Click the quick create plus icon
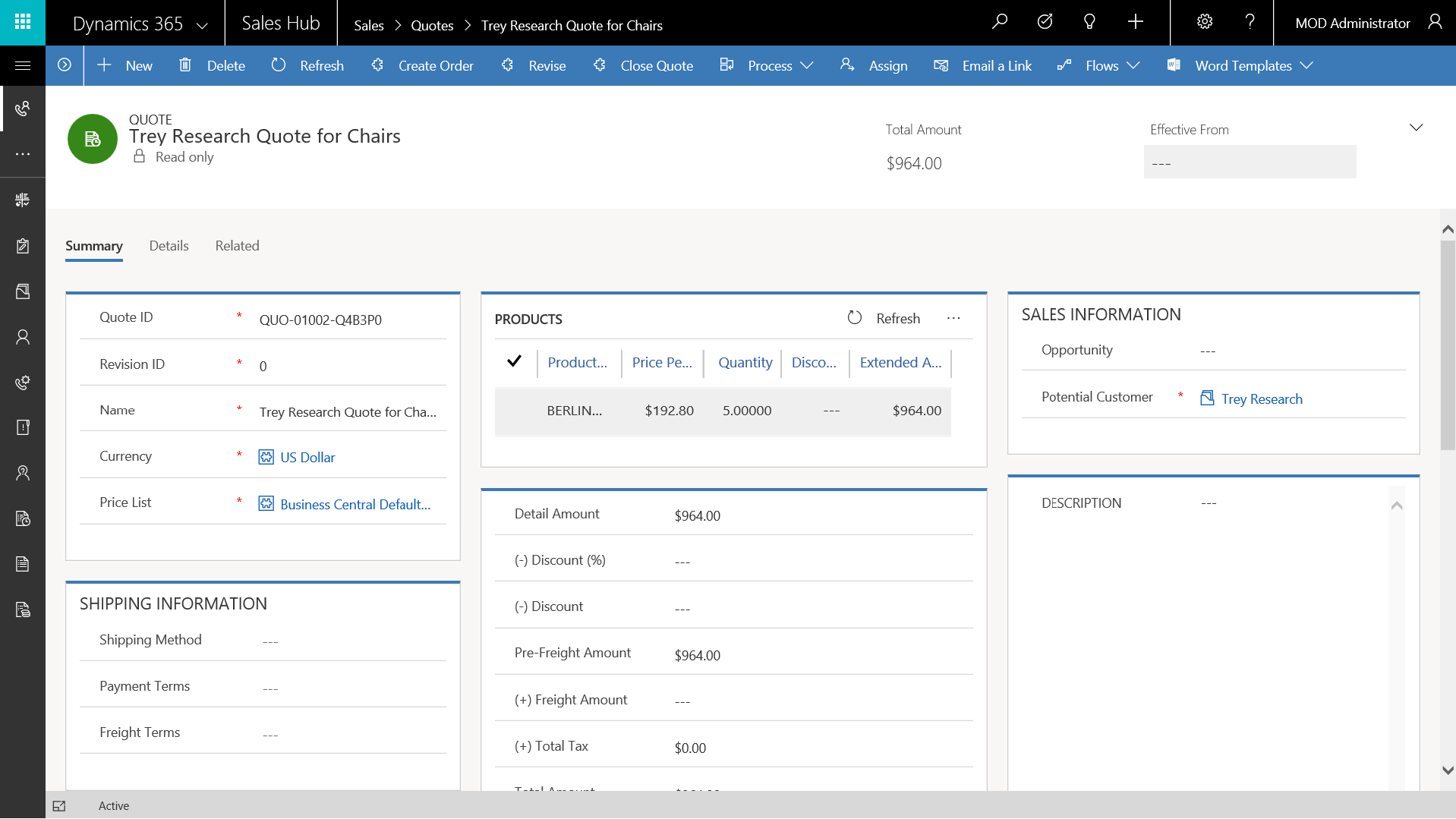Image resolution: width=1456 pixels, height=819 pixels. point(1136,22)
